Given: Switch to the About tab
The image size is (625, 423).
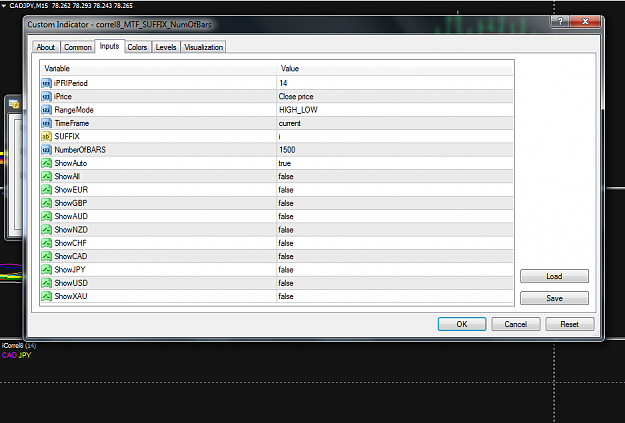Looking at the screenshot, I should tap(45, 47).
